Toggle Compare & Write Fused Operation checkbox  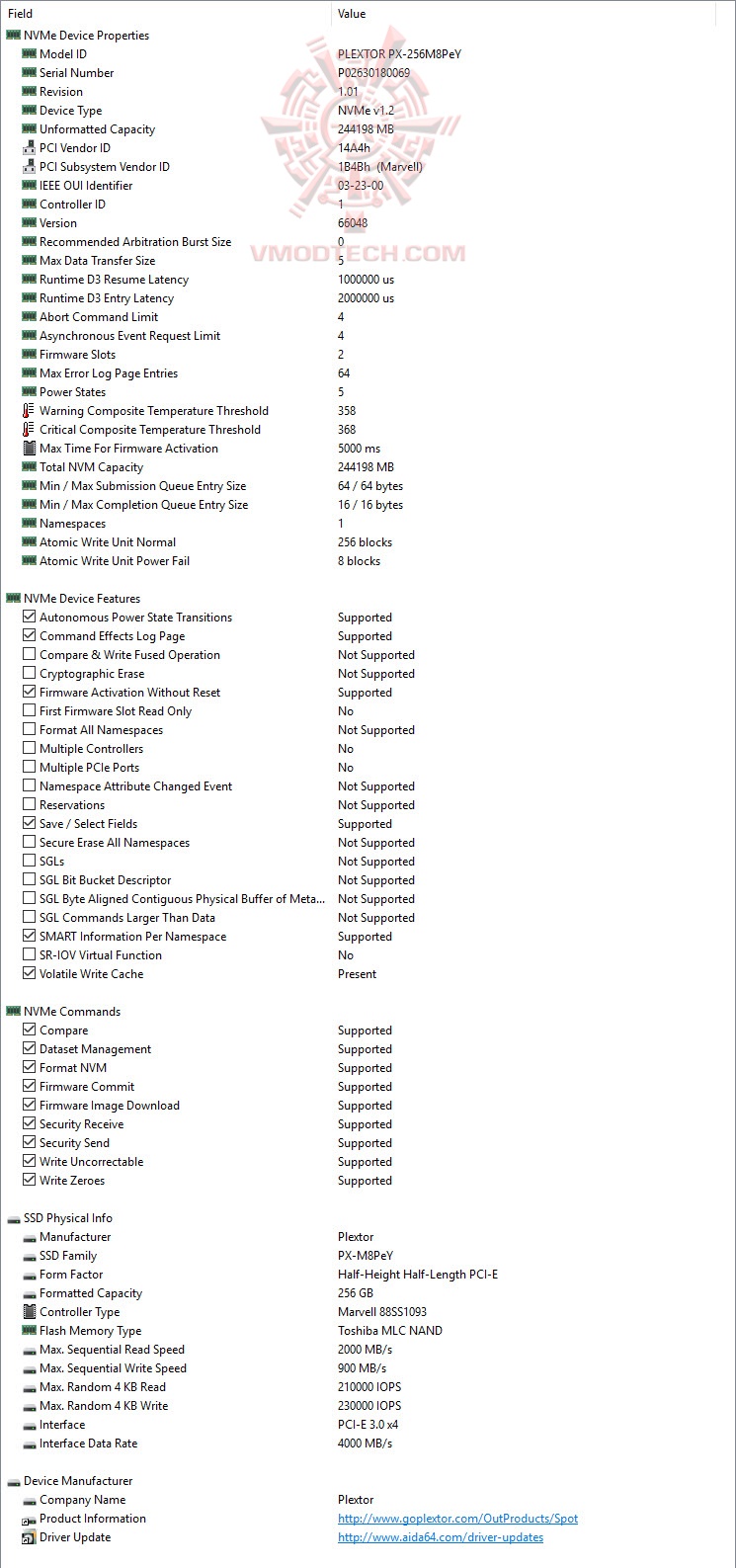[30, 655]
